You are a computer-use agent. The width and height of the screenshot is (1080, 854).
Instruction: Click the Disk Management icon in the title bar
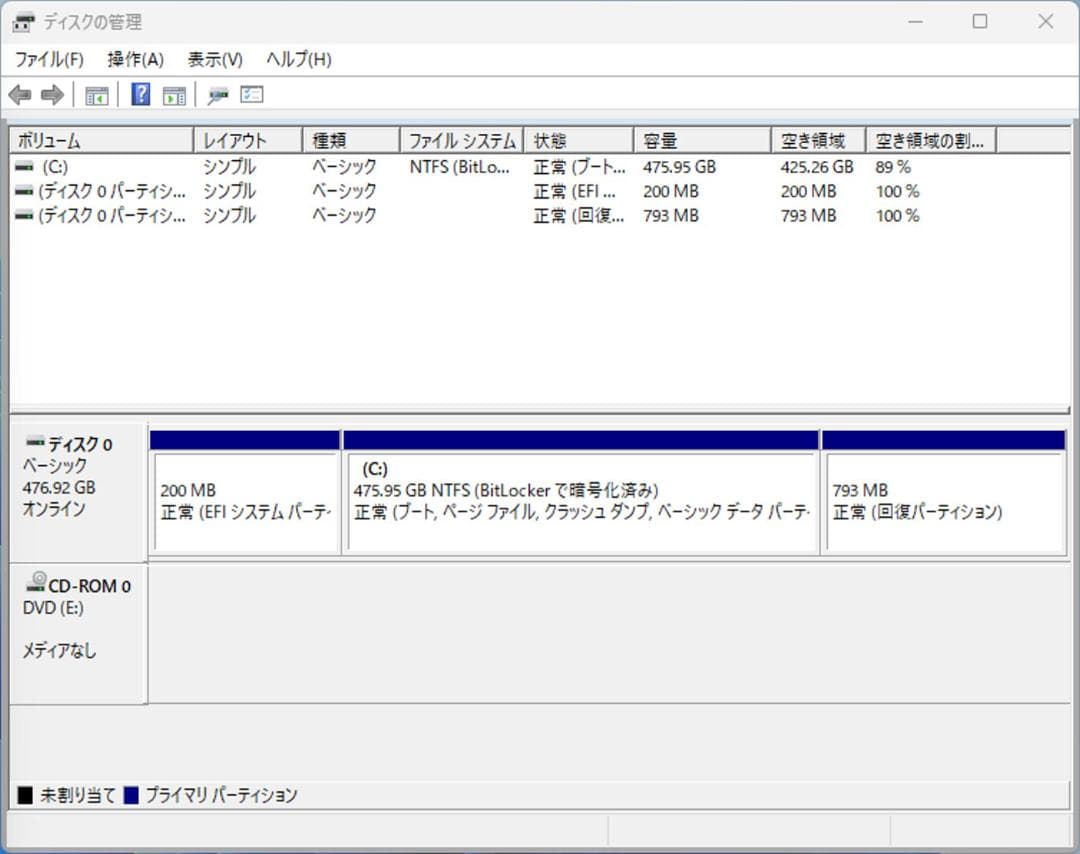22,20
